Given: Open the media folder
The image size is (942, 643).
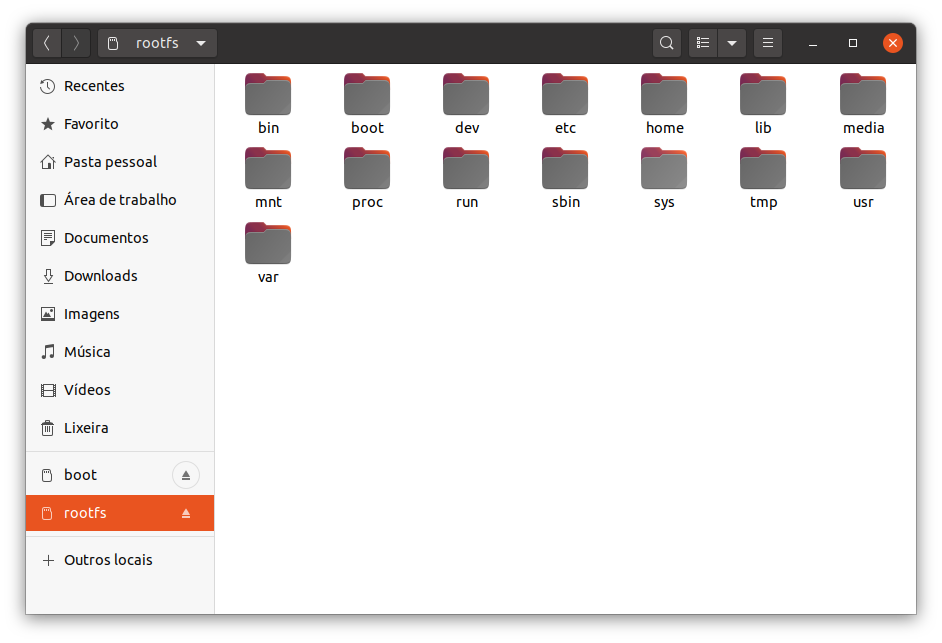Looking at the screenshot, I should [863, 104].
